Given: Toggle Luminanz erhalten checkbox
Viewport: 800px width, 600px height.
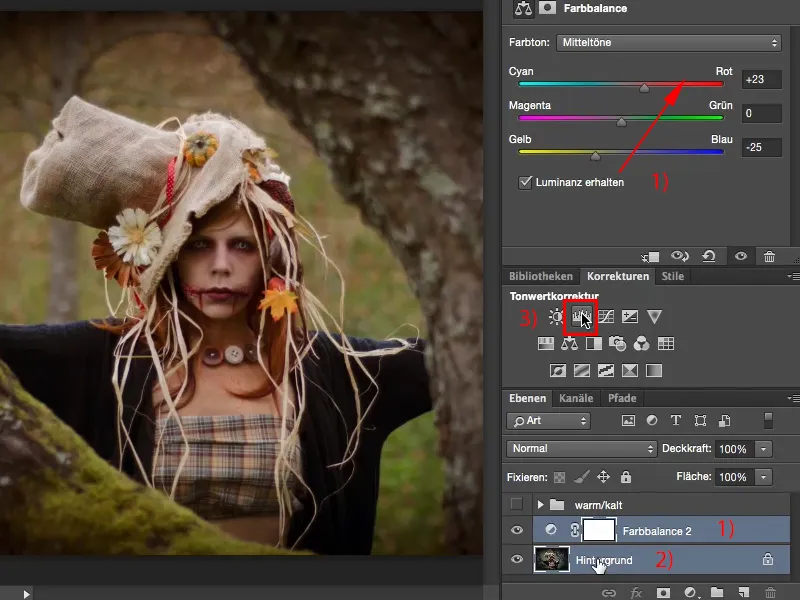Looking at the screenshot, I should (525, 182).
